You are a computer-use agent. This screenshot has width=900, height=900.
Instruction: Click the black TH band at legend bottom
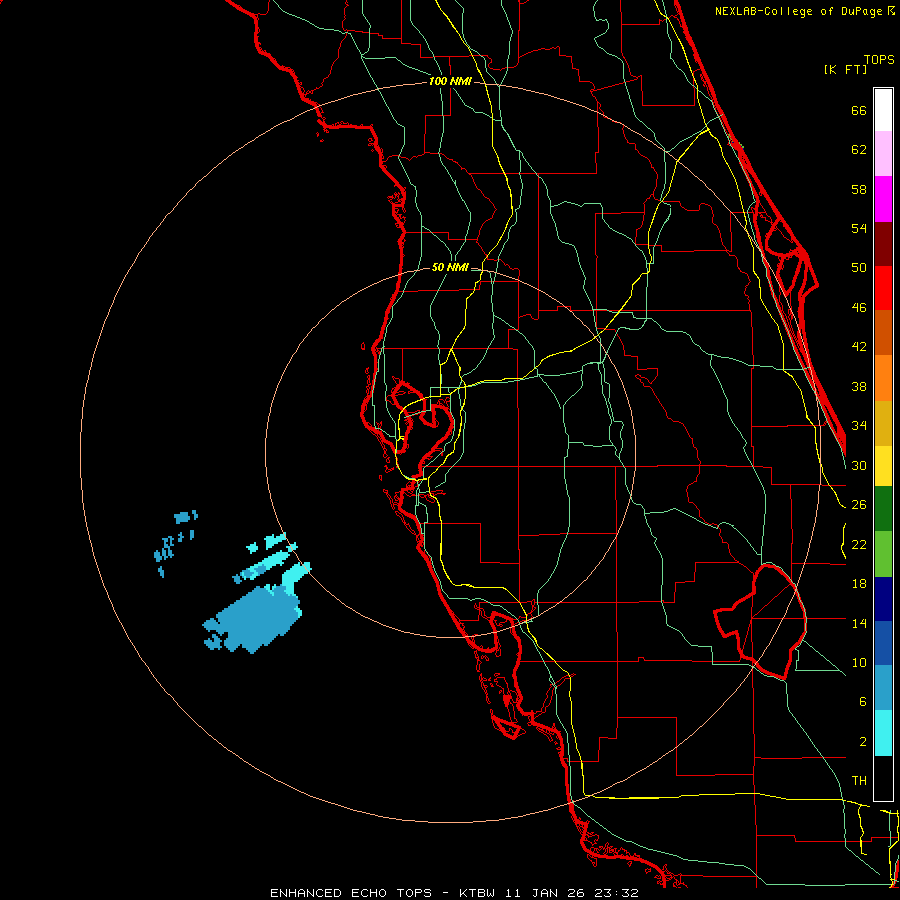(x=883, y=778)
